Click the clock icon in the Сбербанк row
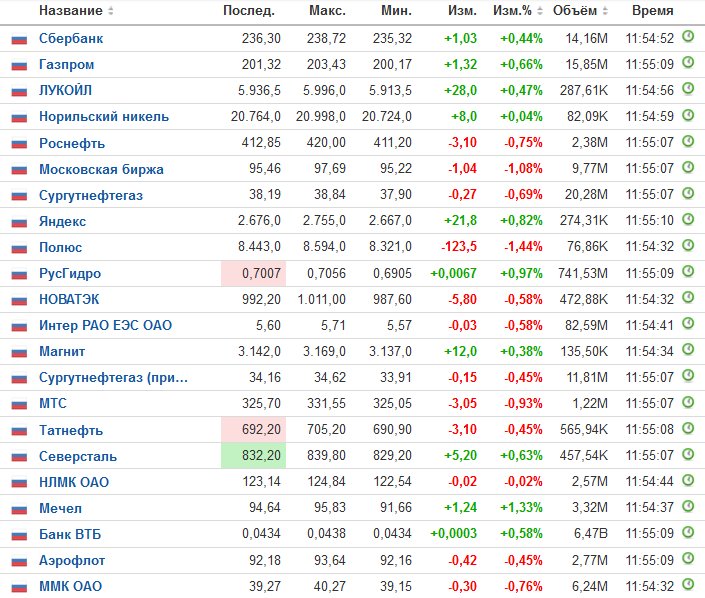Image resolution: width=705 pixels, height=598 pixels. (688, 36)
